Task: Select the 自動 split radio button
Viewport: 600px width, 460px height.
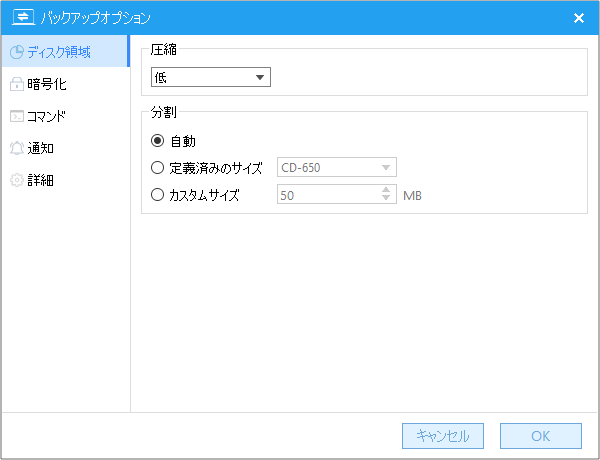Action: point(157,141)
